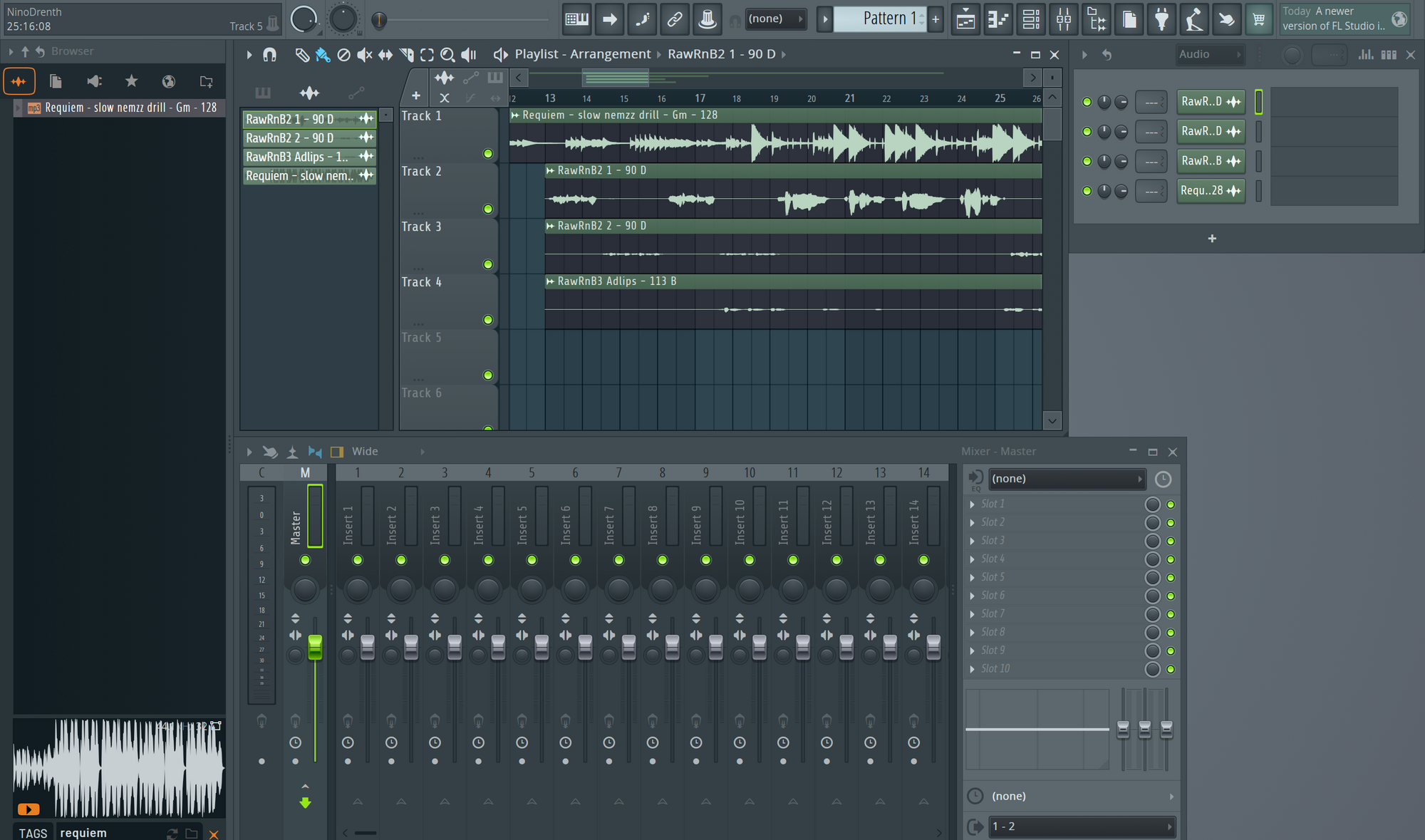
Task: Click the requiem tags search field
Action: 109,833
